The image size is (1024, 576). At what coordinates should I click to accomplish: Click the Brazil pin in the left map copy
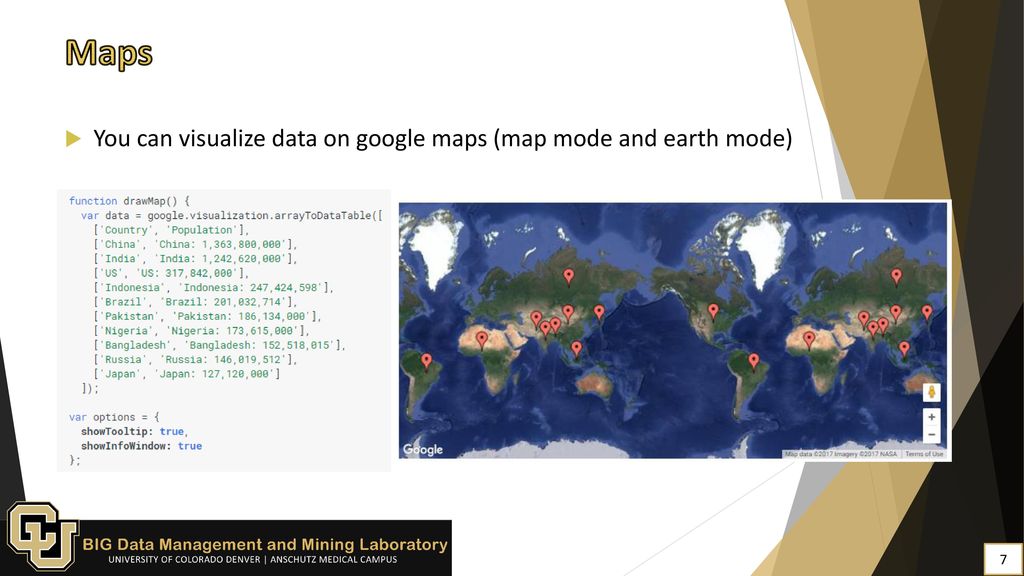tap(426, 361)
